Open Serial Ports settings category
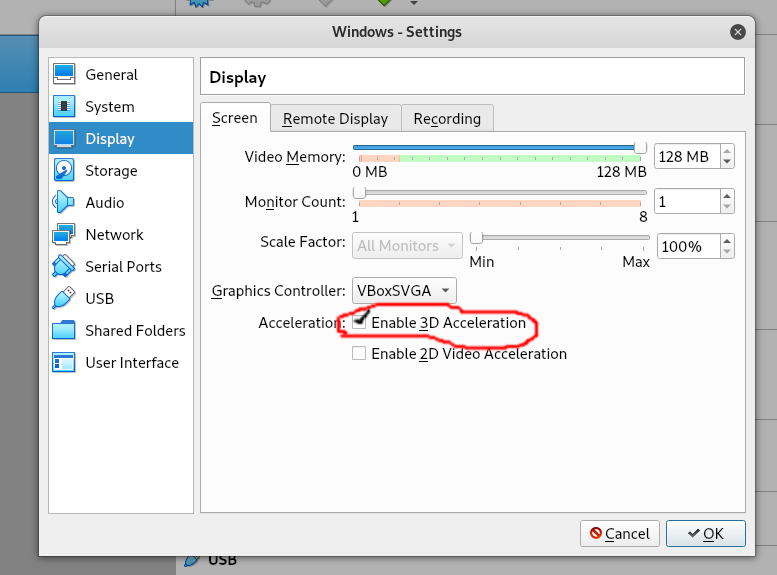This screenshot has width=777, height=575. 121,266
